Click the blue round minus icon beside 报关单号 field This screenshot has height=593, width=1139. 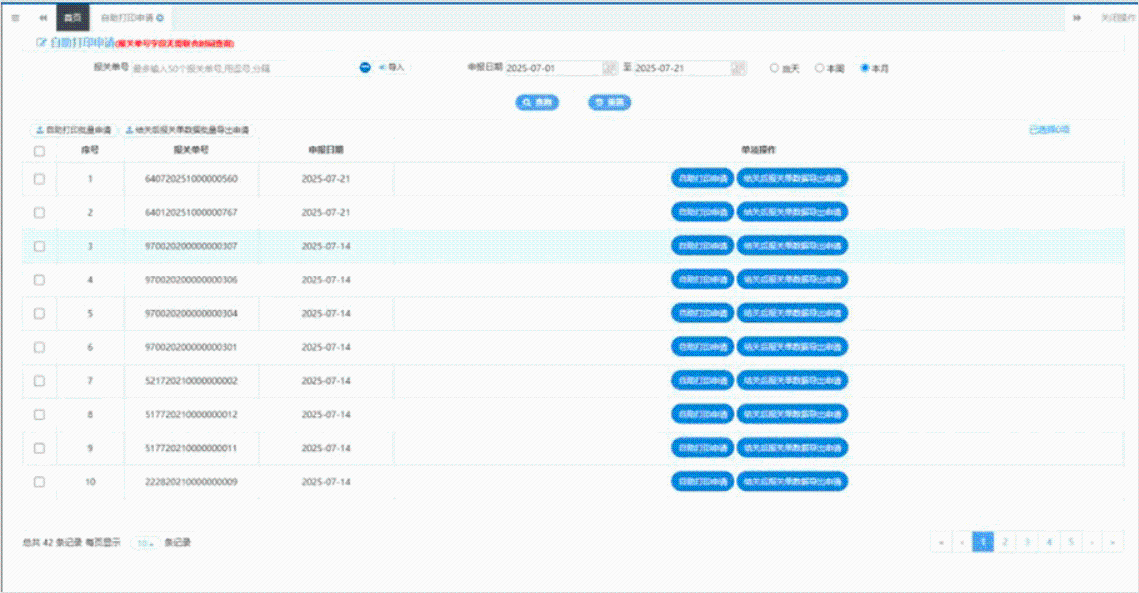coord(365,67)
